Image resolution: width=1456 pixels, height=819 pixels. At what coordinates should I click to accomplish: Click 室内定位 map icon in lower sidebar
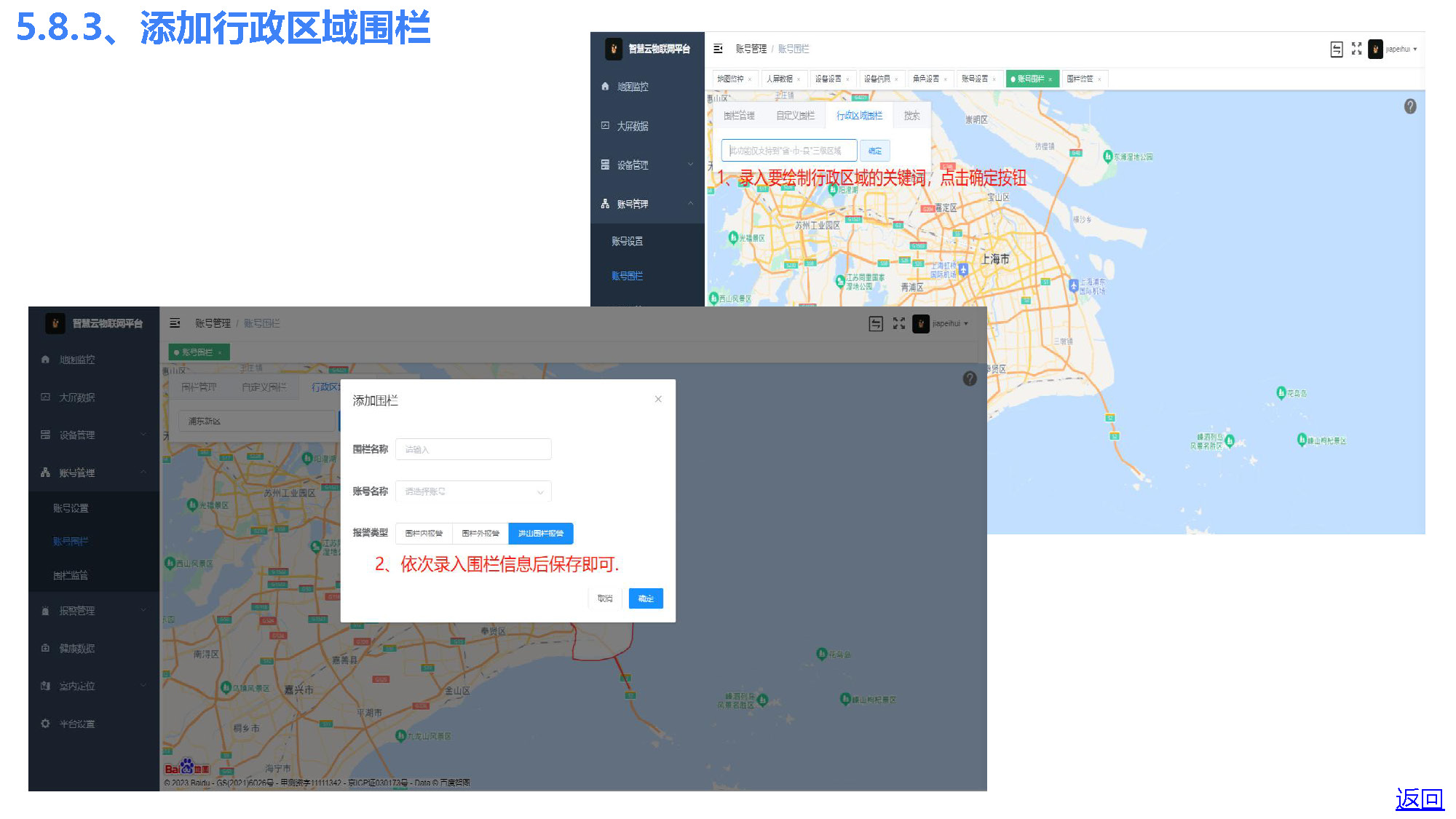tap(45, 686)
